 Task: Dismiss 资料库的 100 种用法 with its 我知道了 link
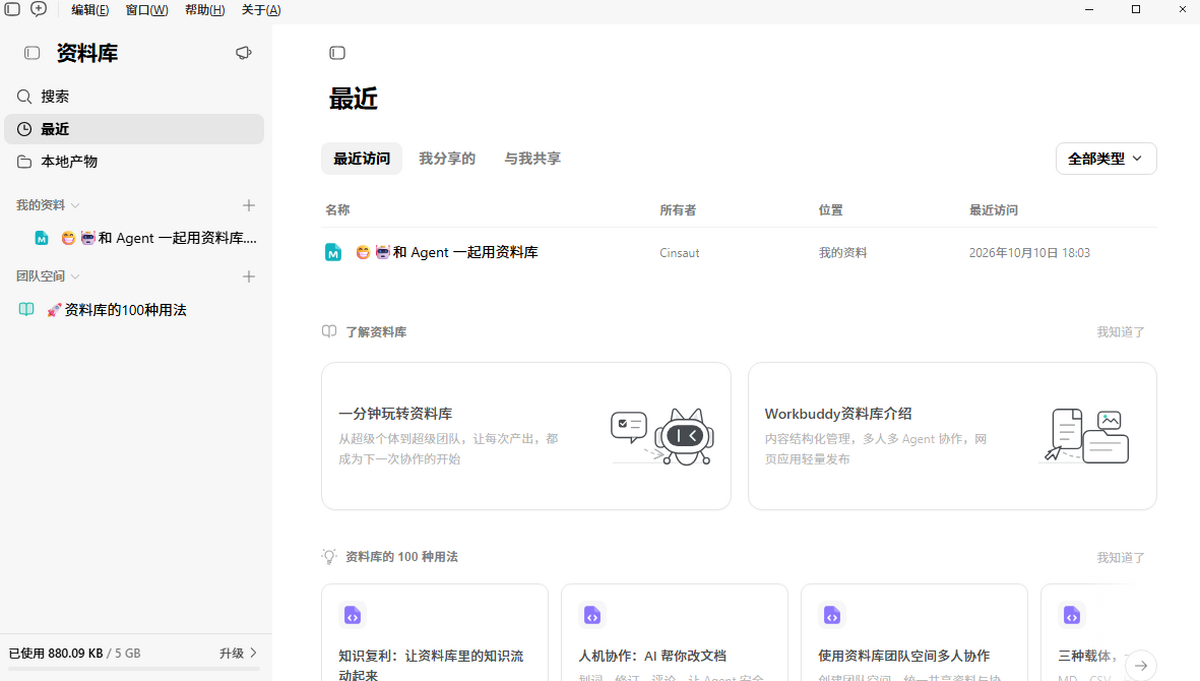point(1121,558)
